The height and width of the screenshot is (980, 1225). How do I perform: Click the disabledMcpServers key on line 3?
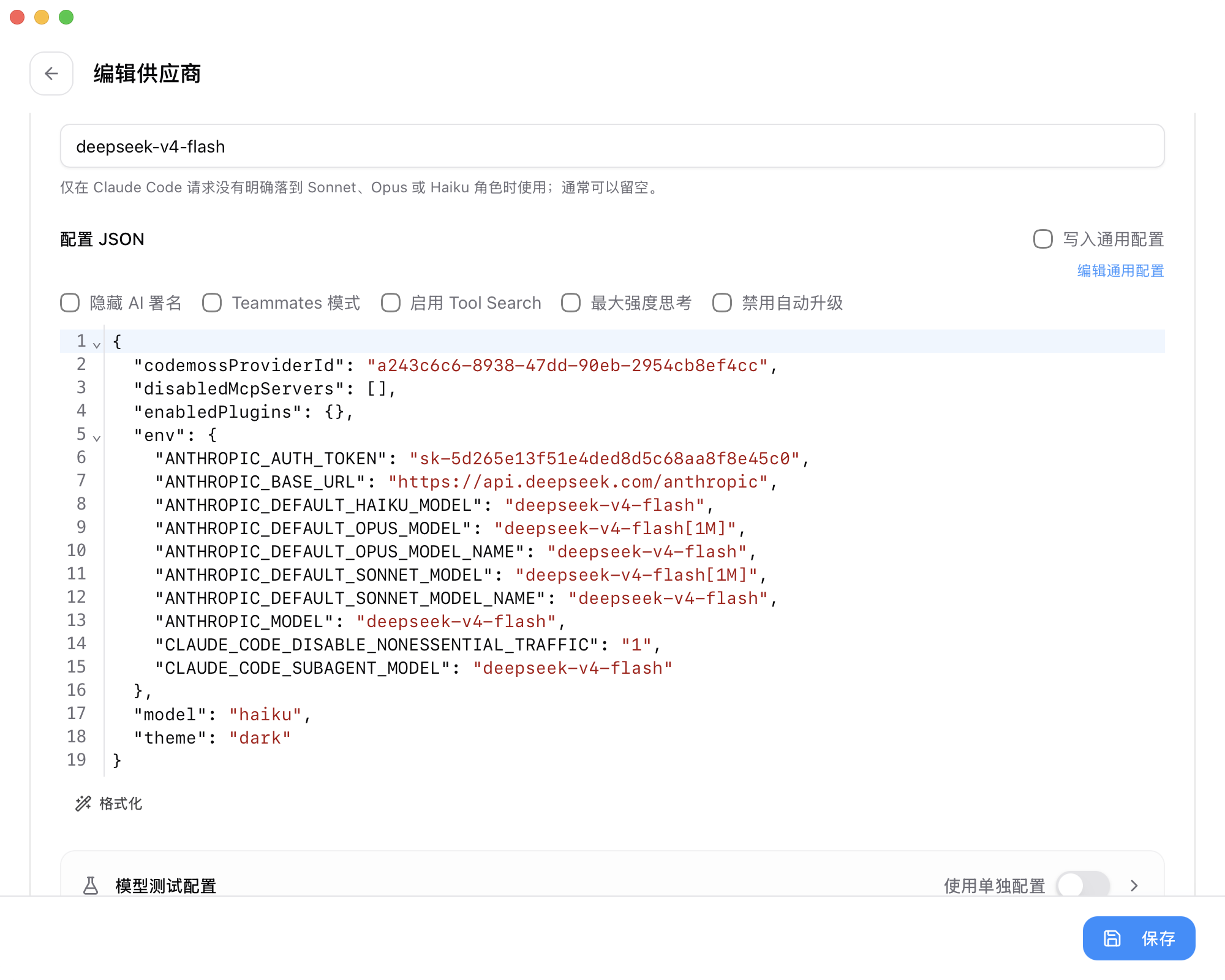tap(239, 389)
